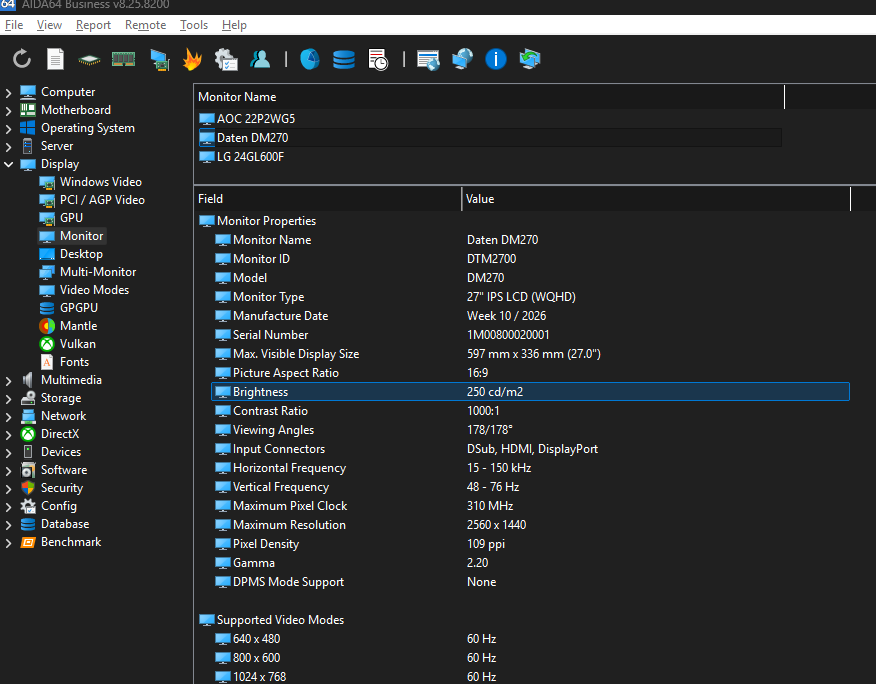
Task: Click the flame stability test icon
Action: 192,60
